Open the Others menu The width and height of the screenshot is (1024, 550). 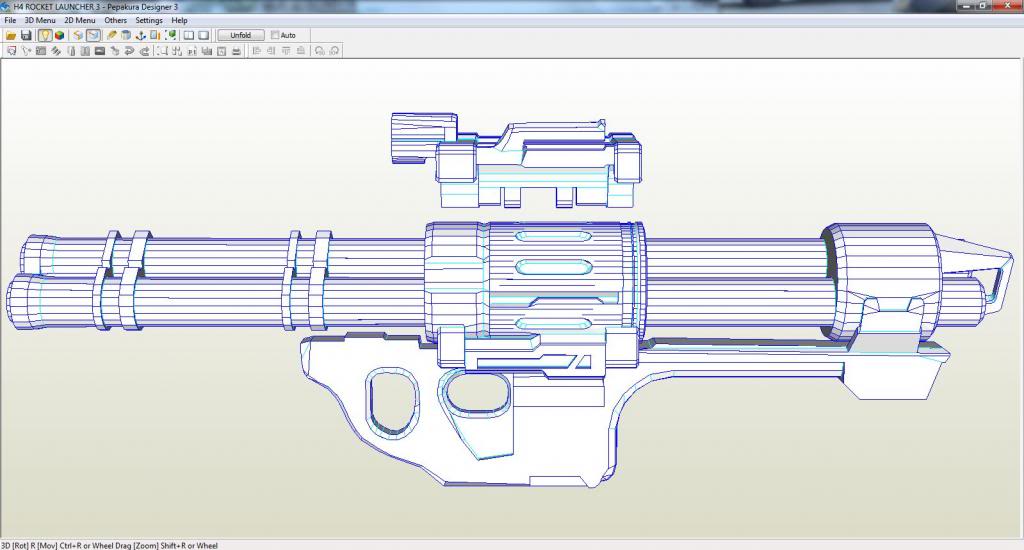[116, 20]
